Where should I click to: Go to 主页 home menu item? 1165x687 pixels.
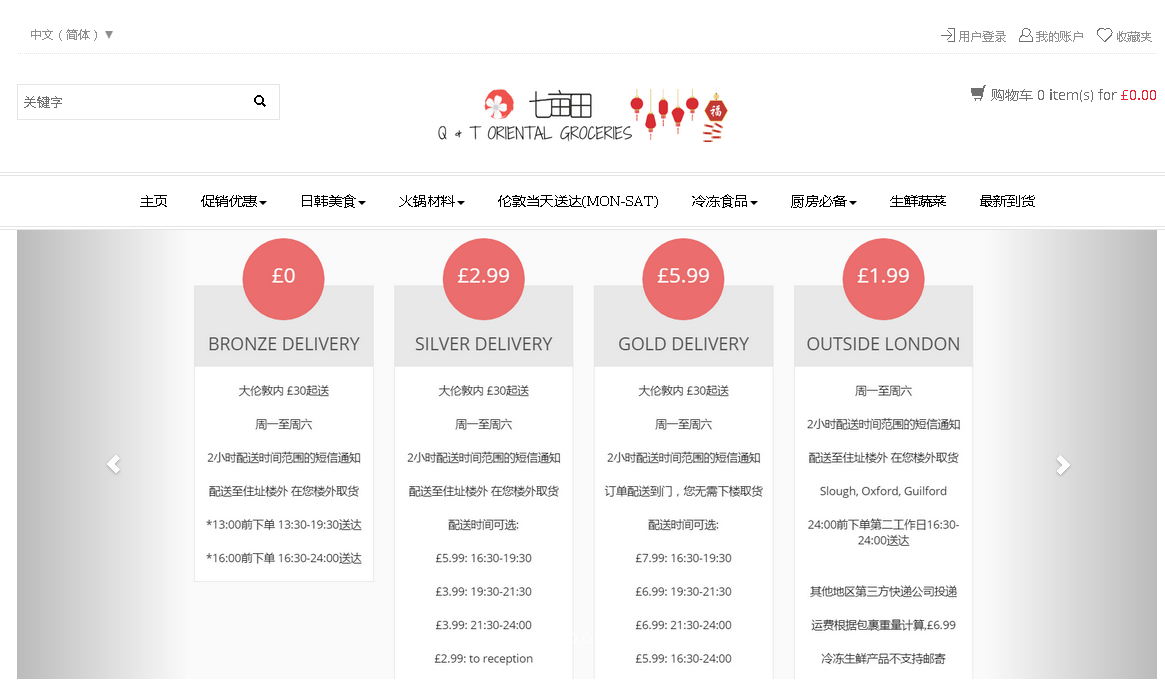tap(153, 201)
